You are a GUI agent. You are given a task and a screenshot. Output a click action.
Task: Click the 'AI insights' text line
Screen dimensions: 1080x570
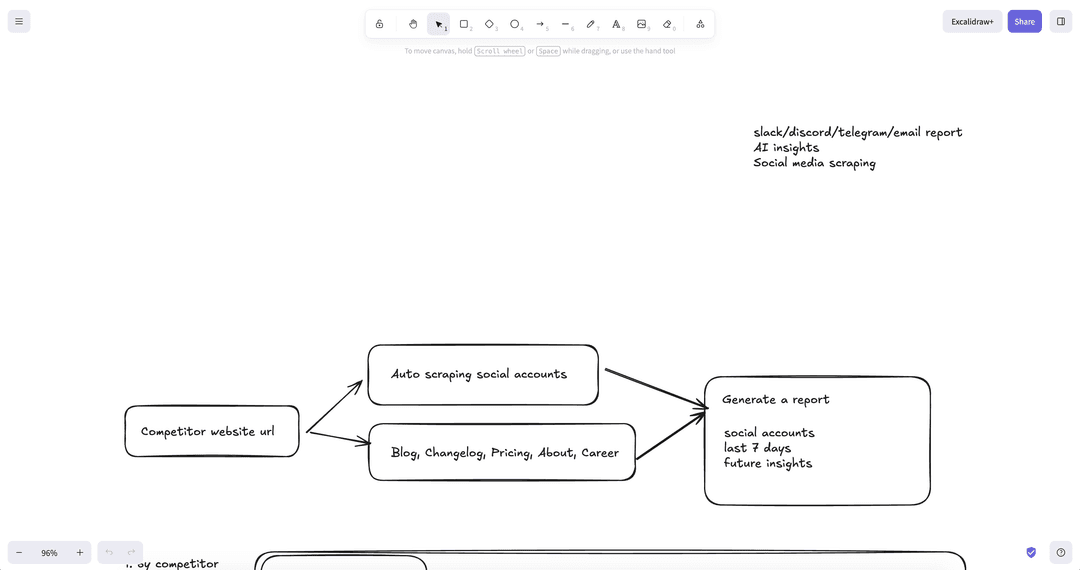pyautogui.click(x=786, y=147)
